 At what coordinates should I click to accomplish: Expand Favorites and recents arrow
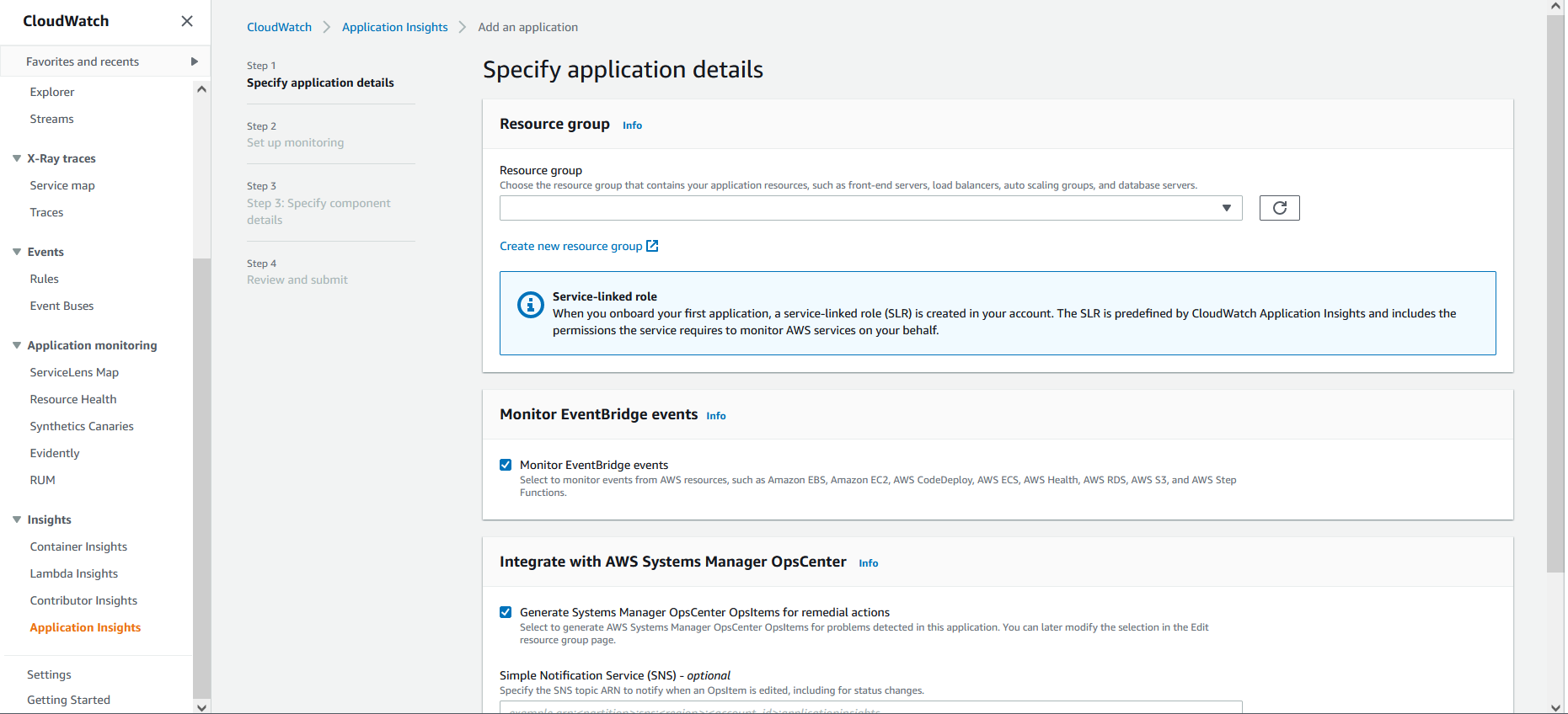click(195, 61)
